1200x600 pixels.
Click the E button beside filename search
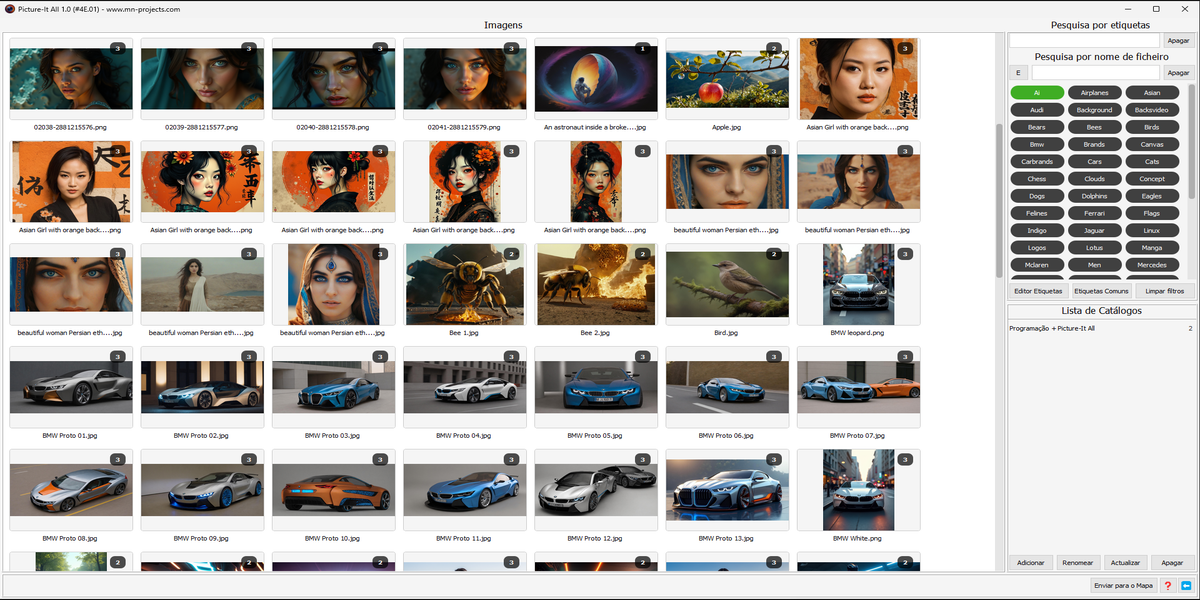click(x=1018, y=73)
